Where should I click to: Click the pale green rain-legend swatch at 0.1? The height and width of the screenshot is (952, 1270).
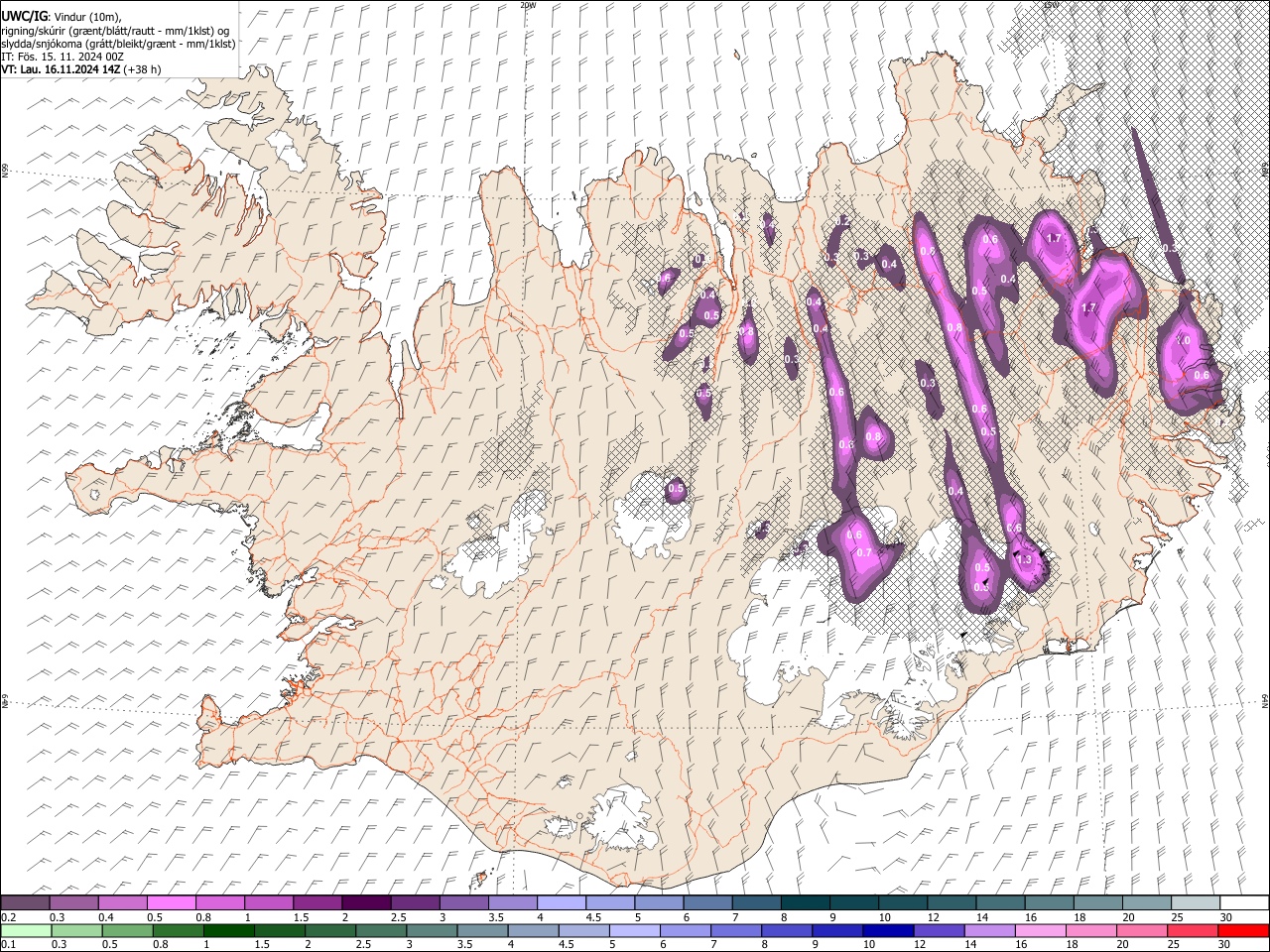(25, 930)
